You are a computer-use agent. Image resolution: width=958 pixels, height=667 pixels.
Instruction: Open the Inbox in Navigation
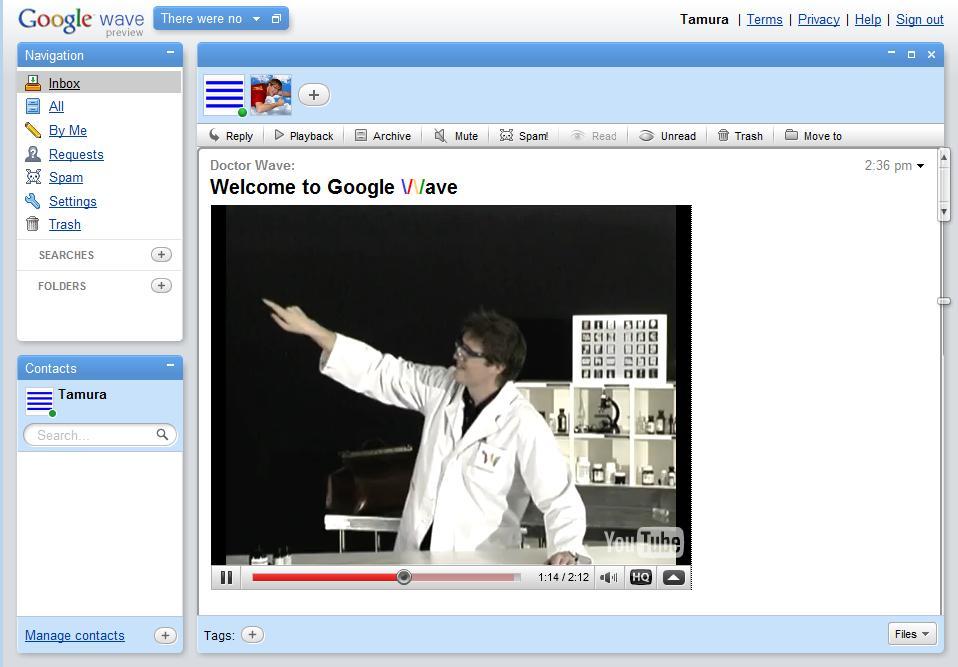(x=64, y=83)
